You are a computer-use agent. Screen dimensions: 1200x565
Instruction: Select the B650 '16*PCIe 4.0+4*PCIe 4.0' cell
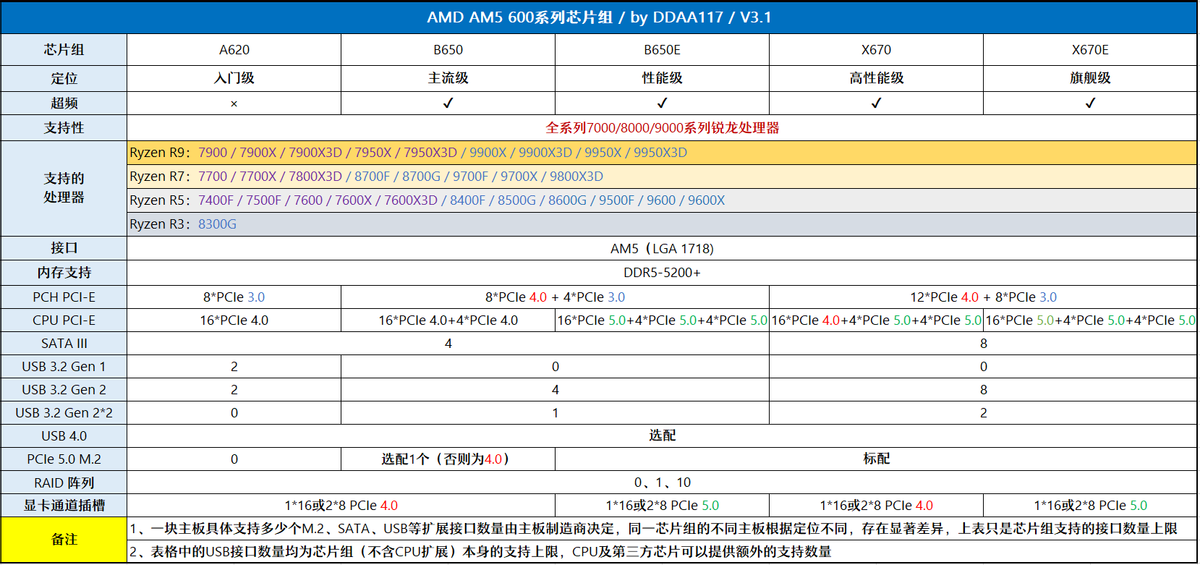coord(448,320)
